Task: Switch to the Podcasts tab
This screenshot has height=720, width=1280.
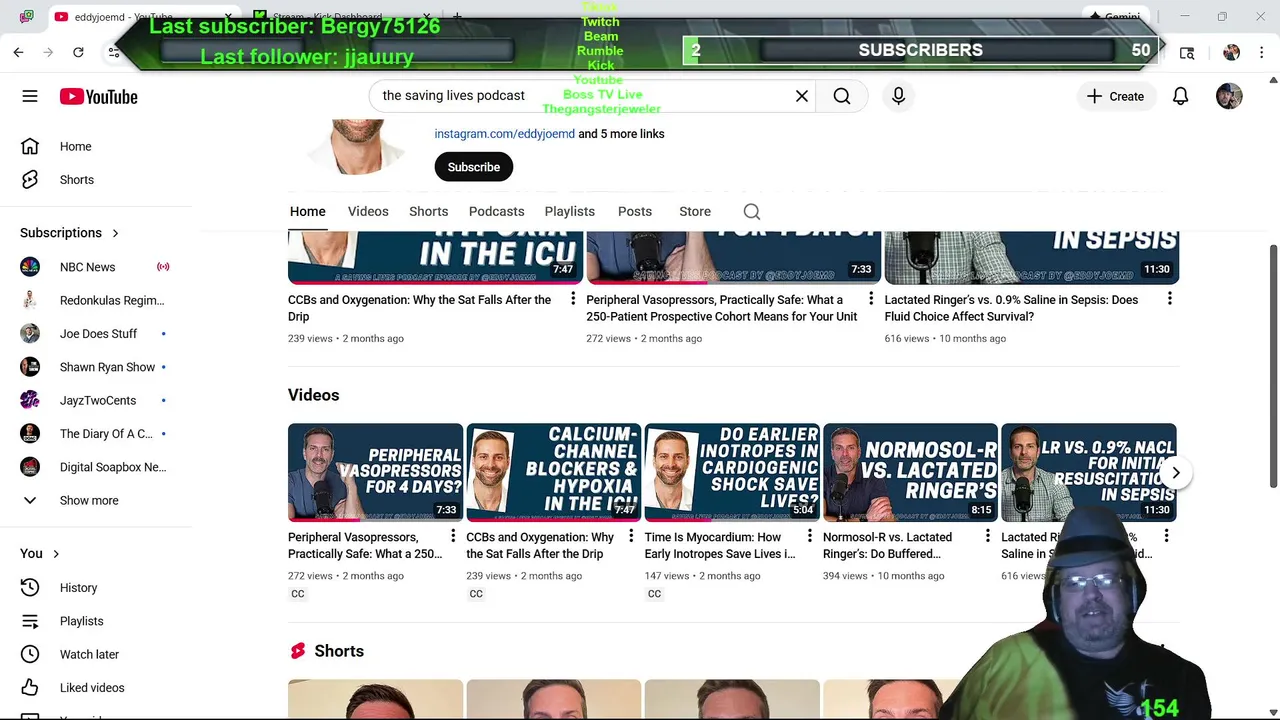Action: click(x=496, y=211)
